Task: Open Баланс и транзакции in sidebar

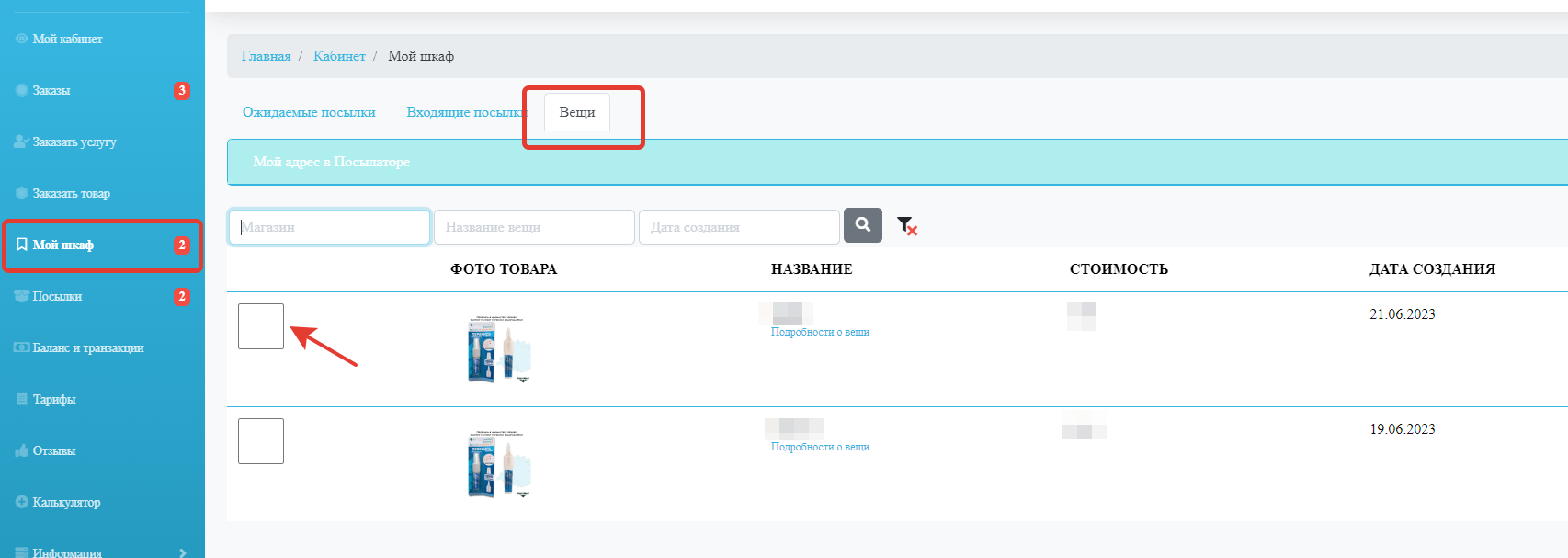Action: click(88, 347)
